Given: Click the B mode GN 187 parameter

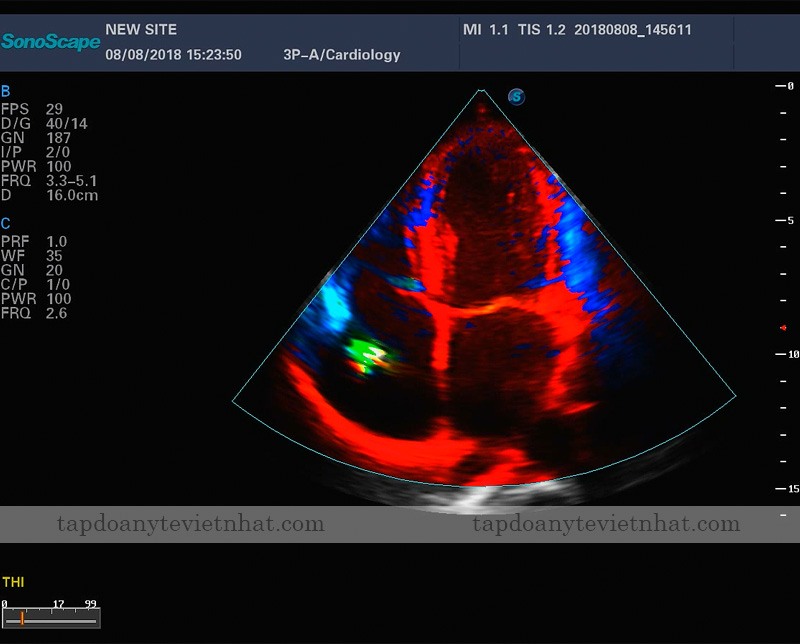Looking at the screenshot, I should [36, 138].
